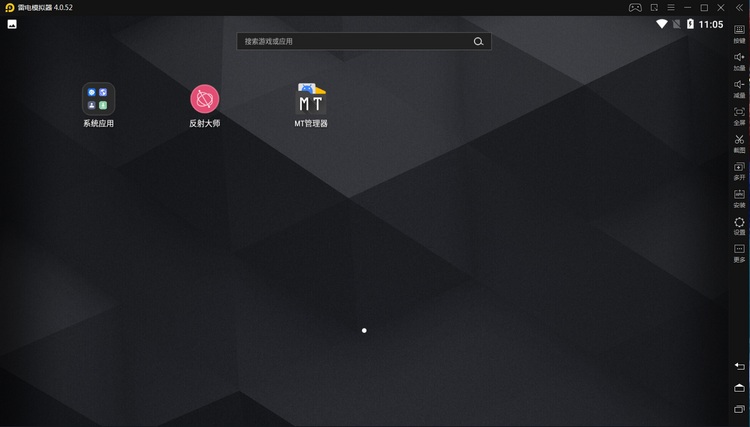
Task: Click the Wi-Fi status icon
Action: (662, 24)
